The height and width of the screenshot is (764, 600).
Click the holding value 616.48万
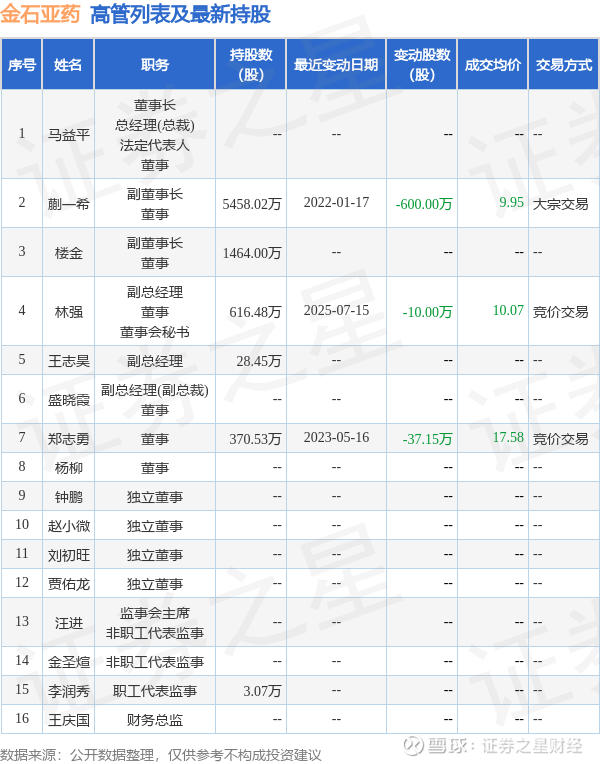[255, 312]
